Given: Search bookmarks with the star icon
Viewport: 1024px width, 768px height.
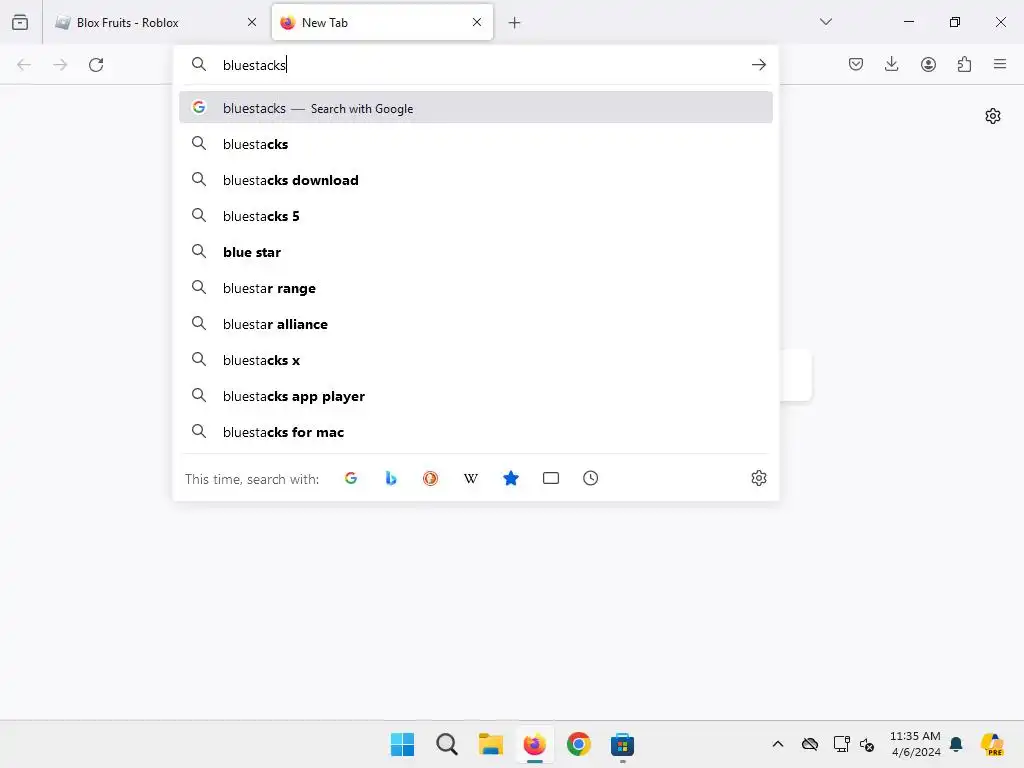Looking at the screenshot, I should coord(511,478).
